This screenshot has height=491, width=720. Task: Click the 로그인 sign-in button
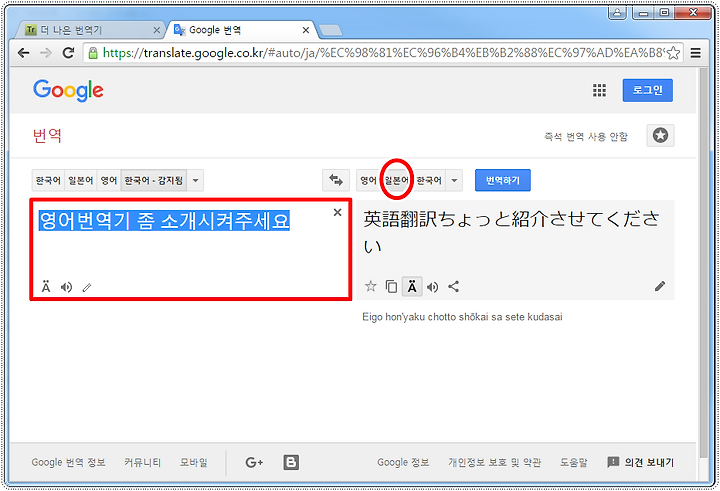pyautogui.click(x=648, y=90)
